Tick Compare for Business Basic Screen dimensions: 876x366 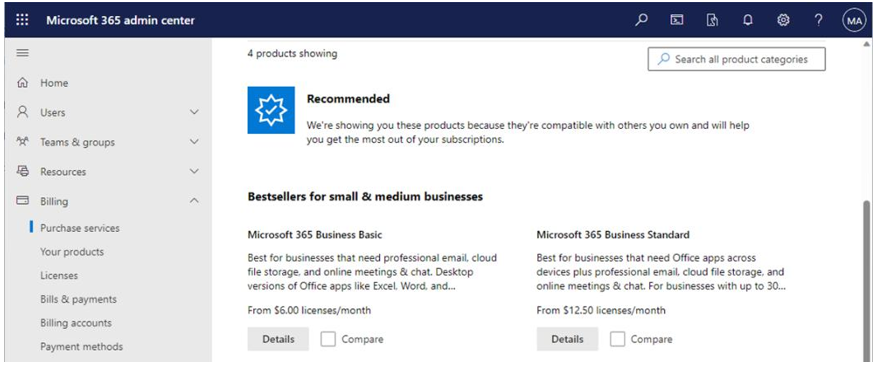click(328, 339)
